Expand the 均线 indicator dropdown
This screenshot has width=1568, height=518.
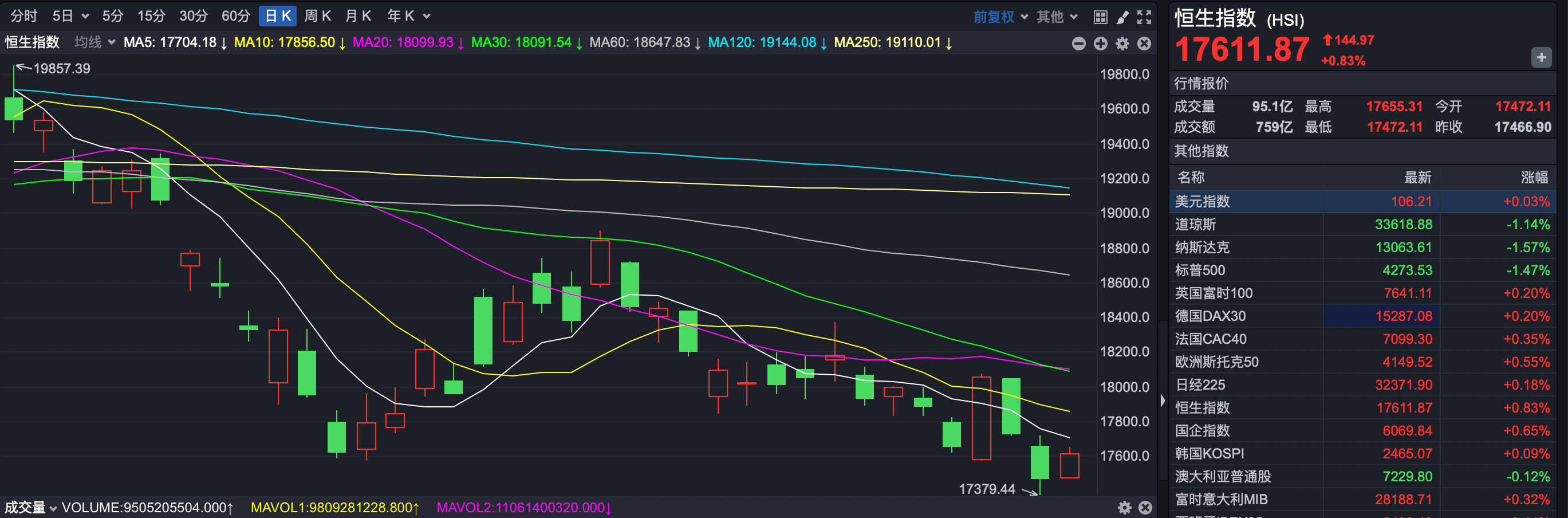tap(94, 42)
